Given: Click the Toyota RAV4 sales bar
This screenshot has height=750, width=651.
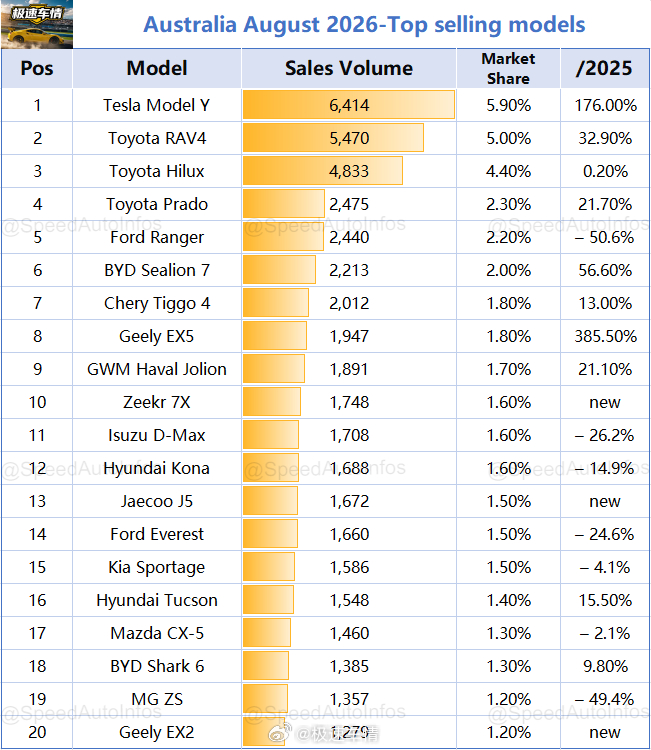Looking at the screenshot, I should click(333, 138).
